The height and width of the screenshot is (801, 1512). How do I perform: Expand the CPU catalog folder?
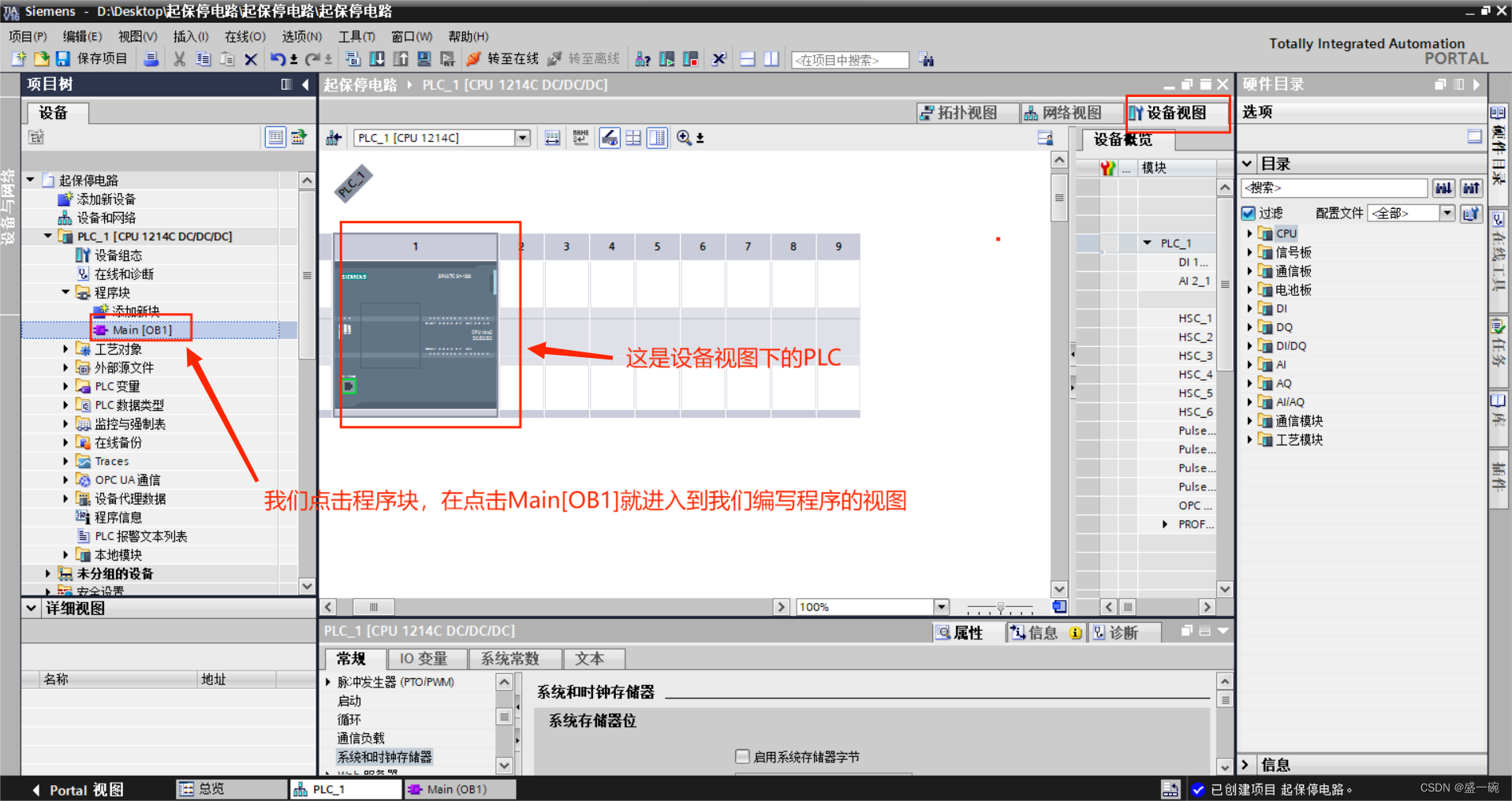(x=1249, y=233)
